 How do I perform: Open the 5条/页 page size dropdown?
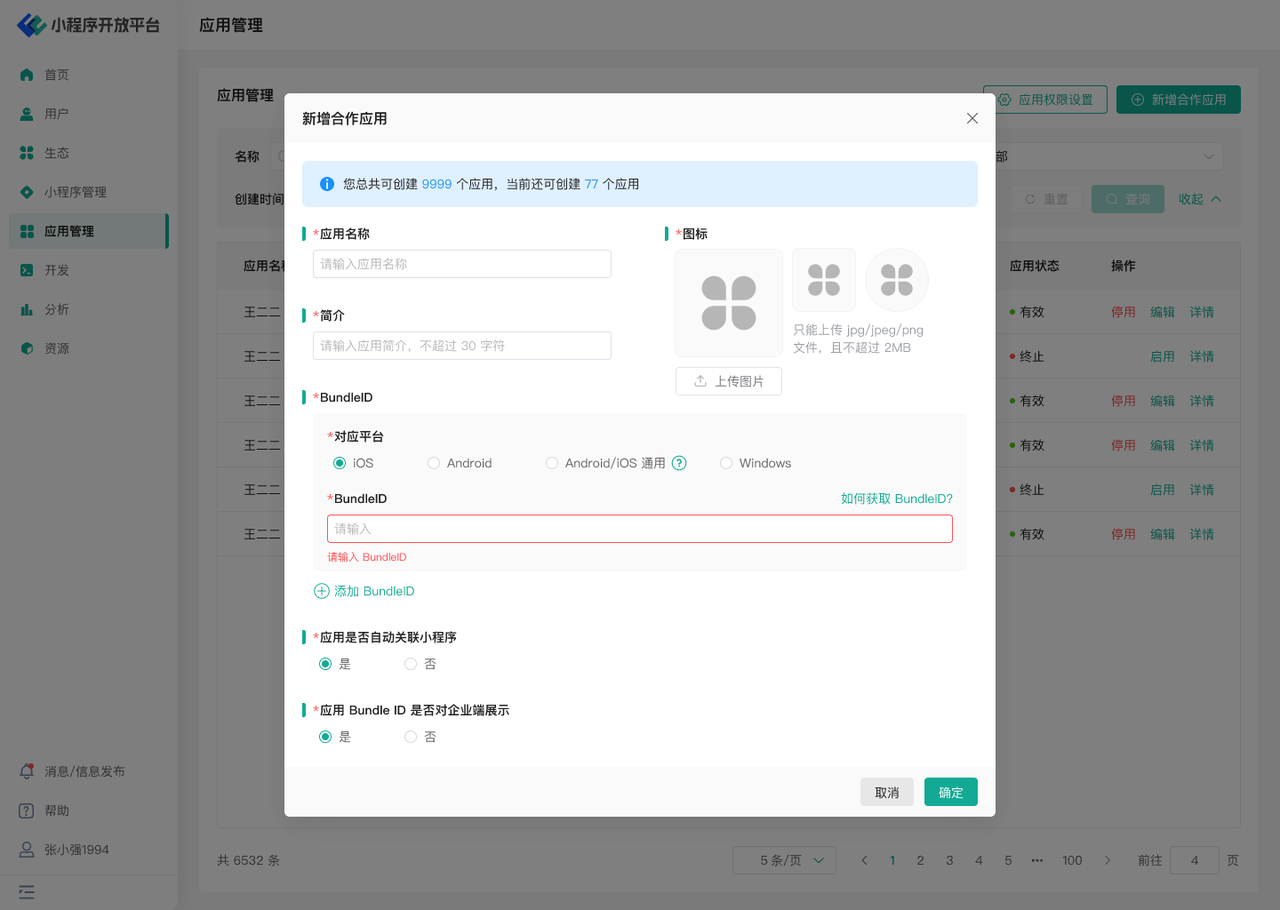[x=784, y=860]
